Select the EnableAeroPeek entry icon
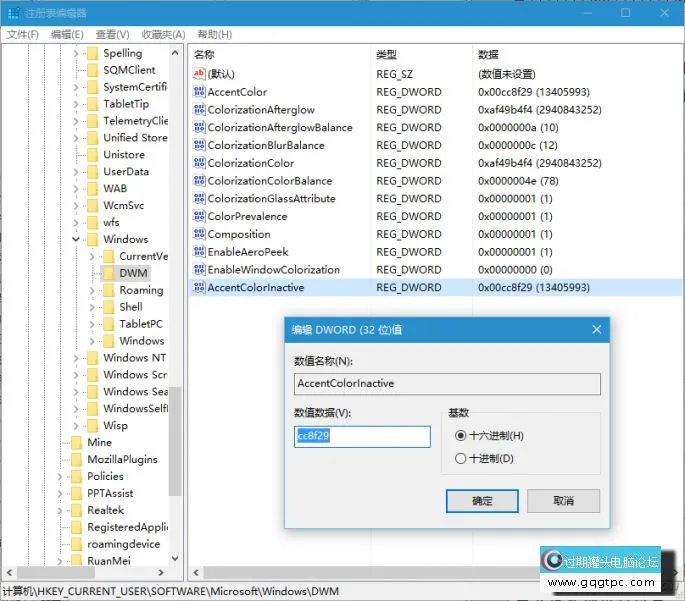 (198, 252)
